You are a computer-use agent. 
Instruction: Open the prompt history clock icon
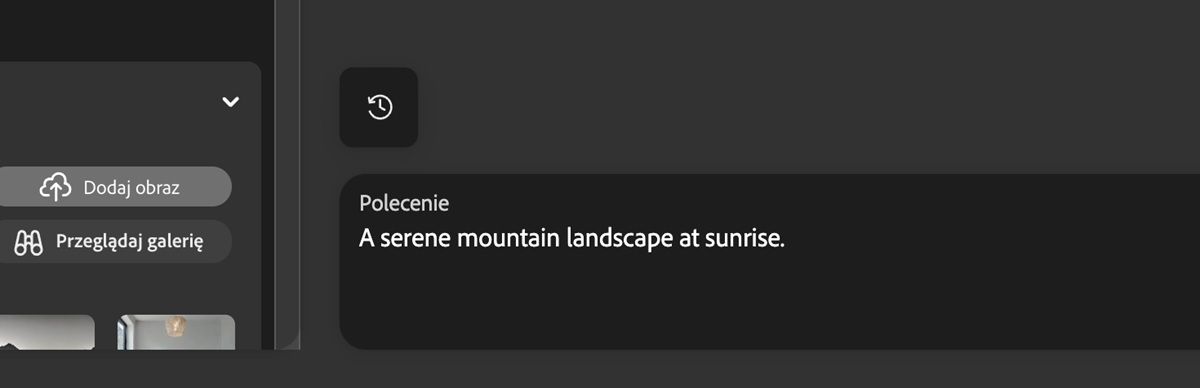pyautogui.click(x=379, y=107)
